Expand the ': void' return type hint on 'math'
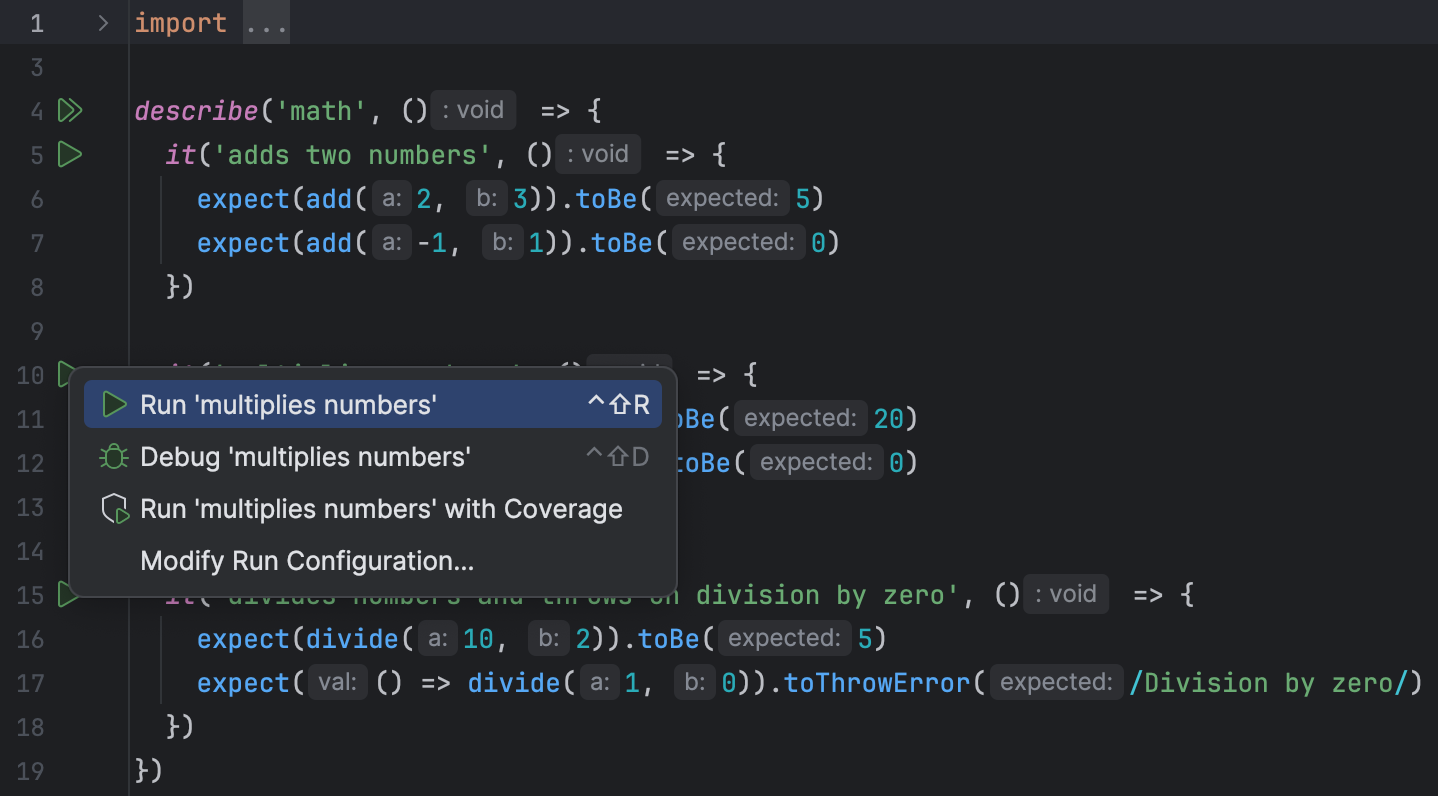This screenshot has height=796, width=1438. (x=472, y=110)
